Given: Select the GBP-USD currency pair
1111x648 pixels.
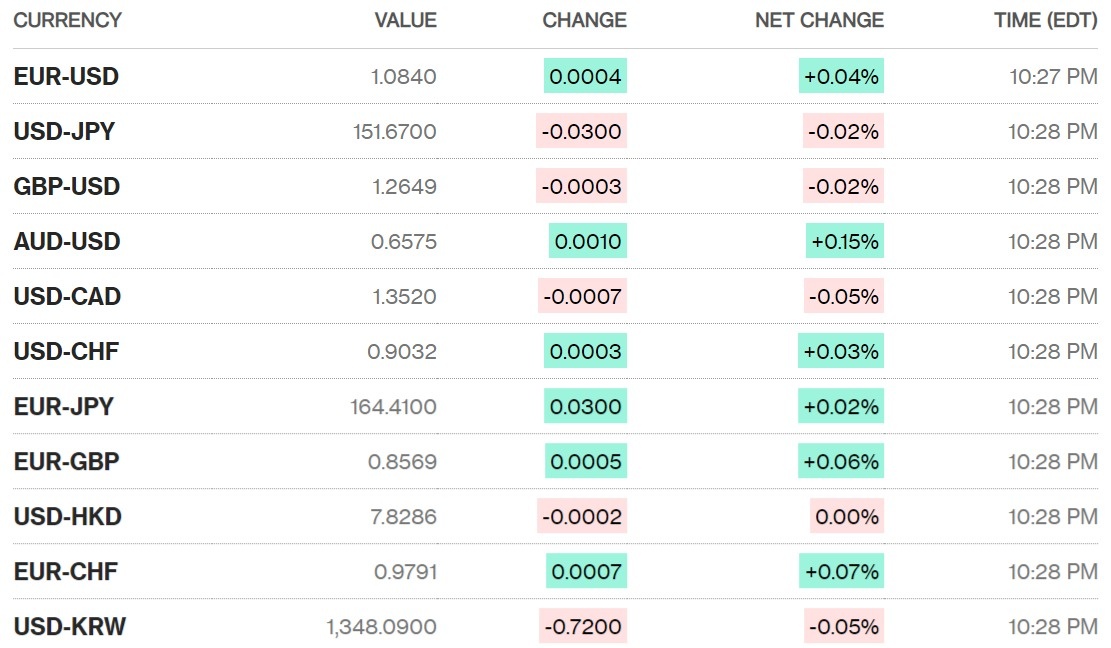Looking at the screenshot, I should pos(66,187).
